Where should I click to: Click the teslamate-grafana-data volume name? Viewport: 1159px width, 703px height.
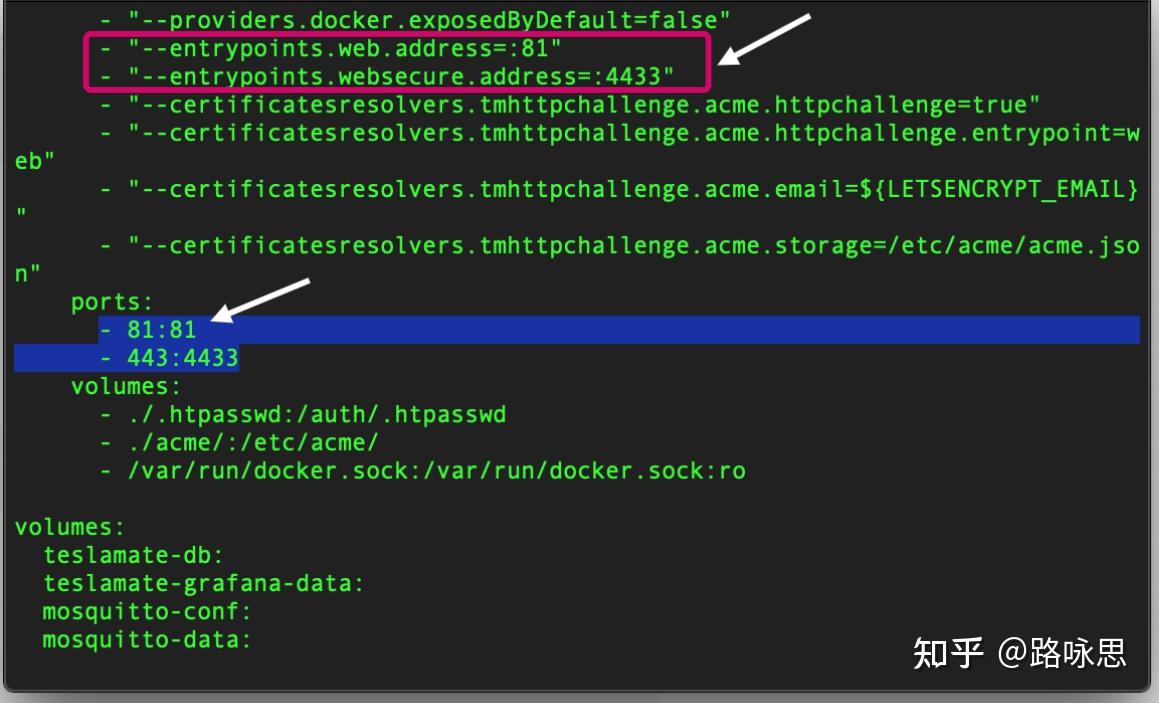click(203, 582)
